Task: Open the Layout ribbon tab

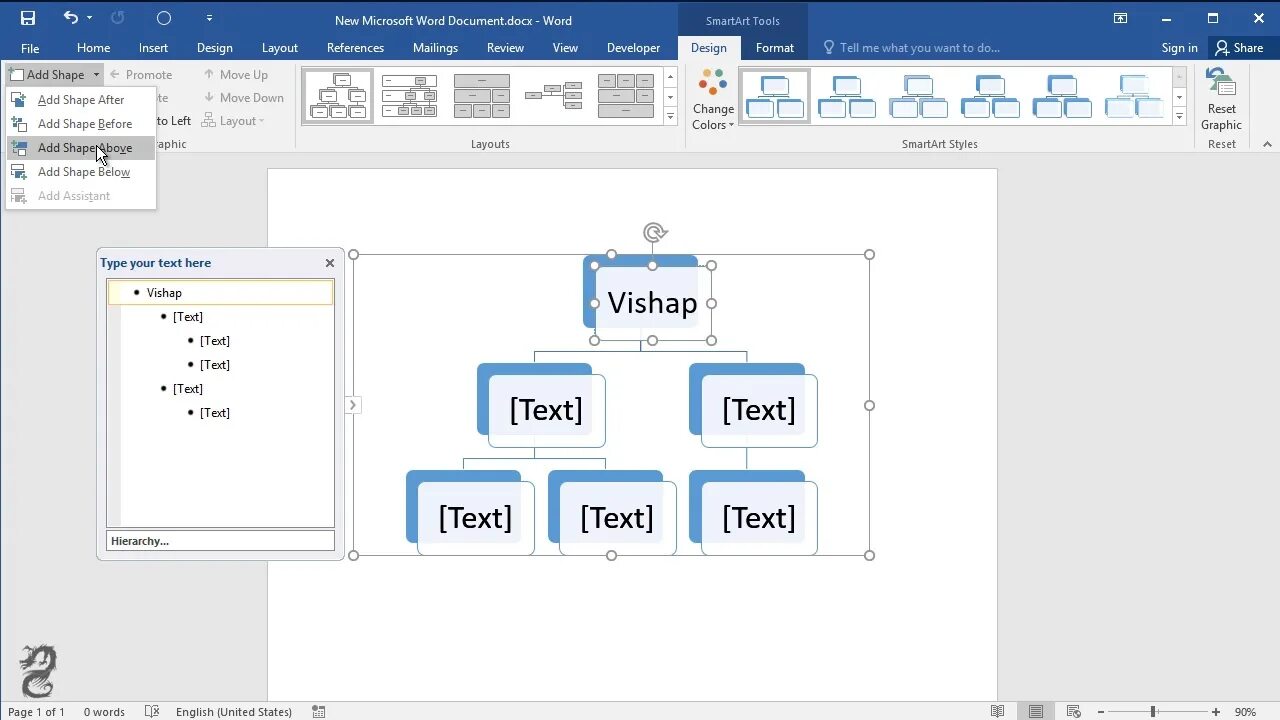Action: coord(280,48)
